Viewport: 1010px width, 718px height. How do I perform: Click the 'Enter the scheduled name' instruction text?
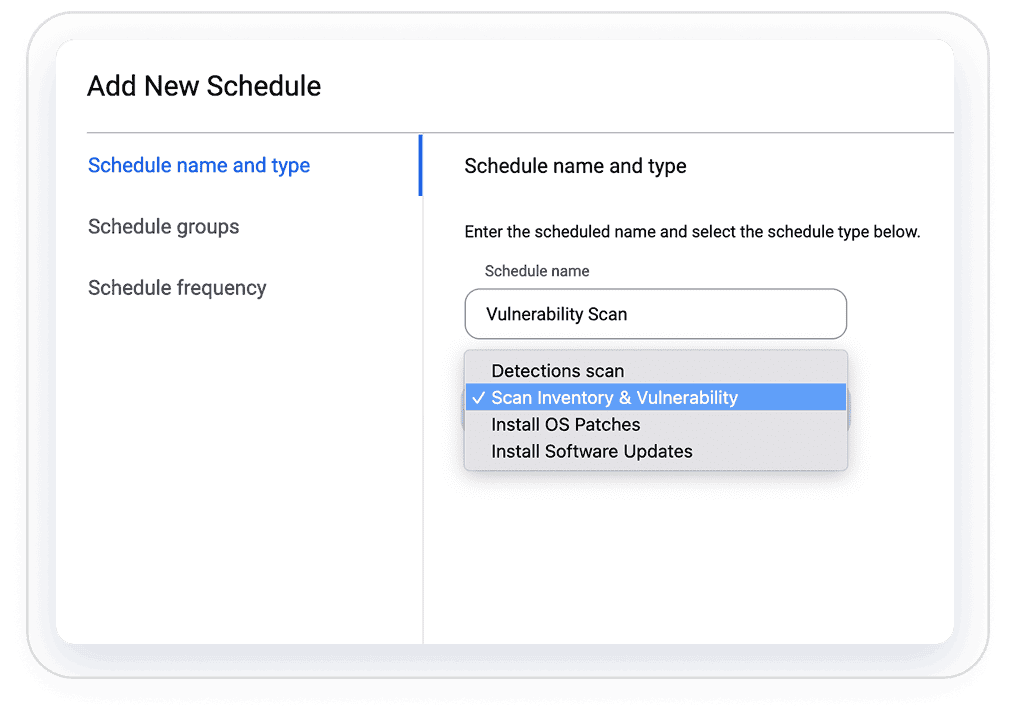692,232
